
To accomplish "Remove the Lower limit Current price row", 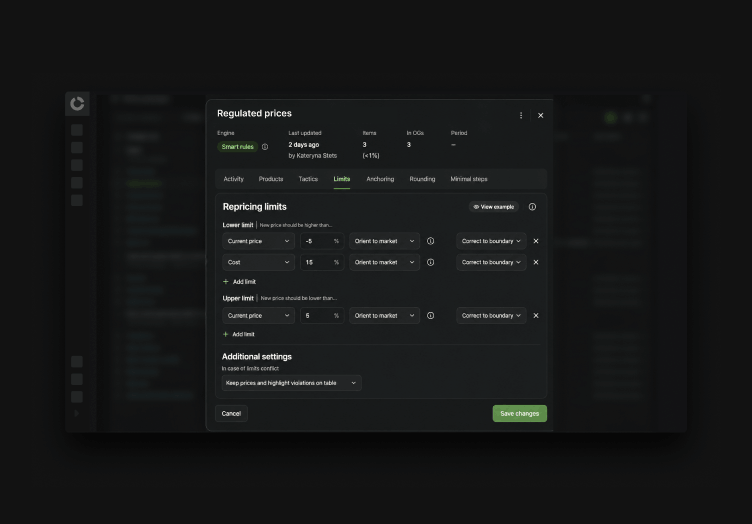I will point(536,241).
